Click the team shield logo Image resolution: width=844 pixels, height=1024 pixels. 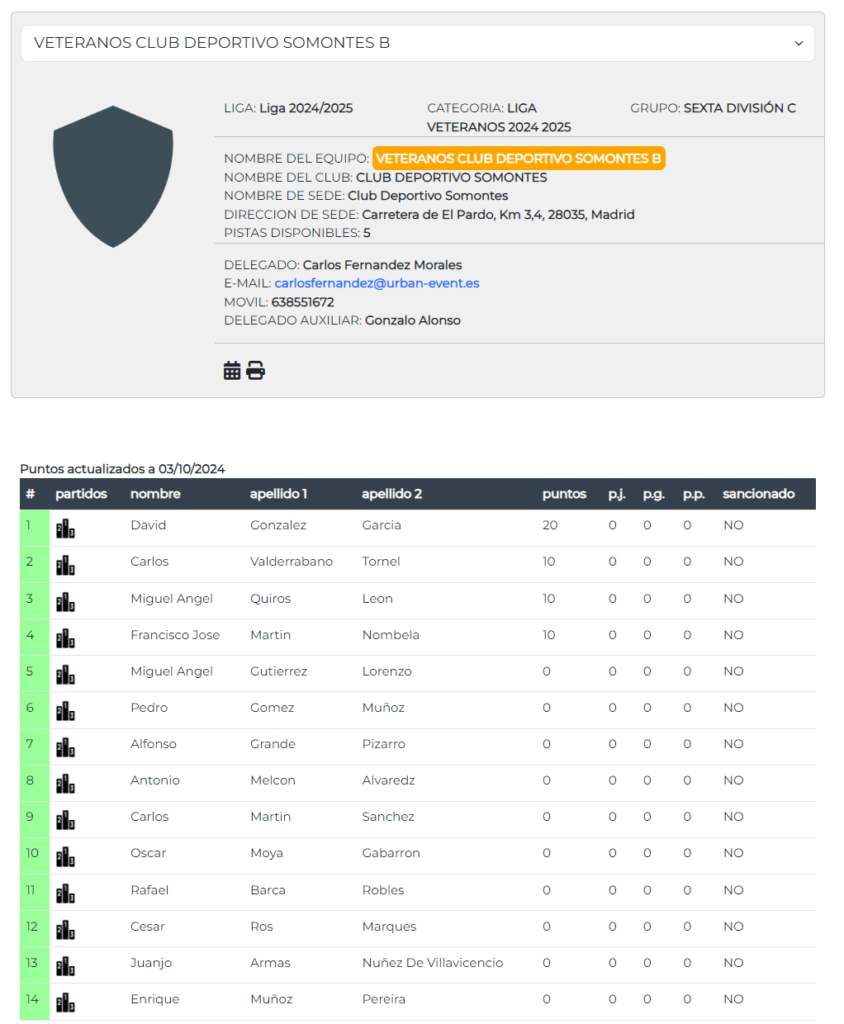click(113, 176)
